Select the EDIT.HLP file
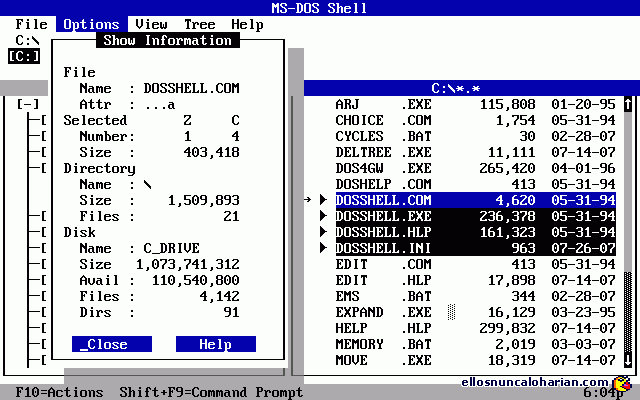640x400 pixels. pyautogui.click(x=476, y=280)
